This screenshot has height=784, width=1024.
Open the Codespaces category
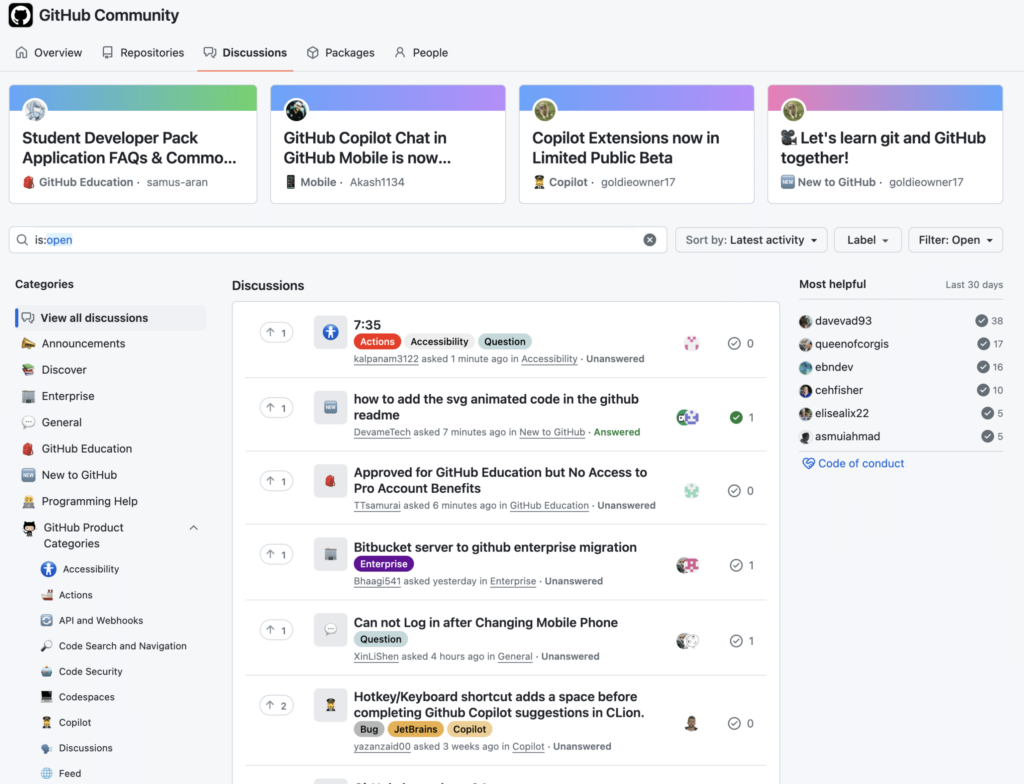click(x=48, y=696)
